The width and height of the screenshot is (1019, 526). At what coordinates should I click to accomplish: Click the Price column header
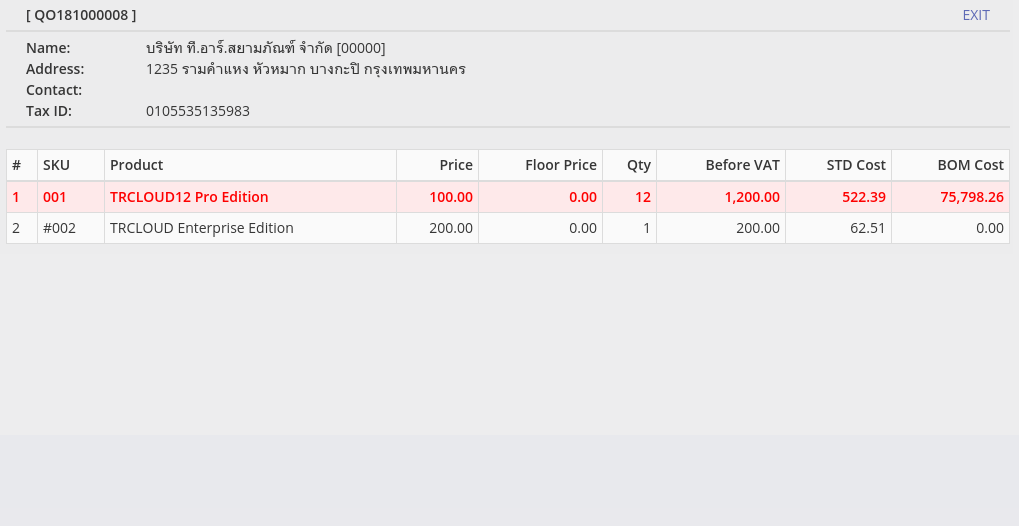point(455,165)
